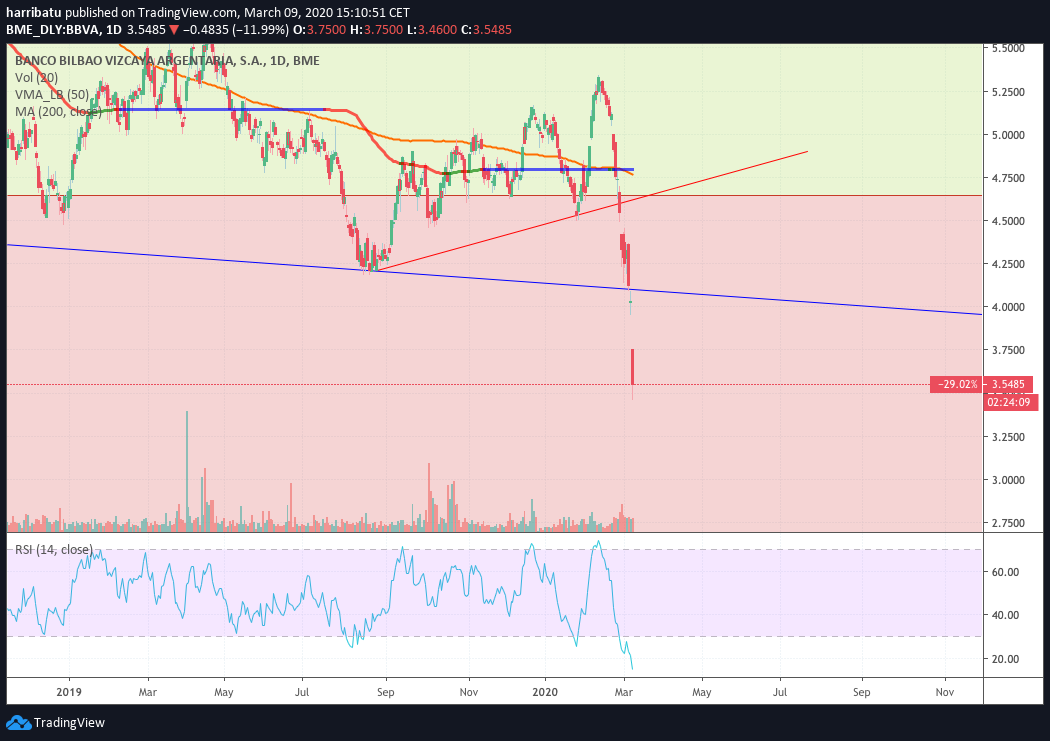The height and width of the screenshot is (741, 1050).
Task: Click the -29.02% change label
Action: [x=957, y=384]
